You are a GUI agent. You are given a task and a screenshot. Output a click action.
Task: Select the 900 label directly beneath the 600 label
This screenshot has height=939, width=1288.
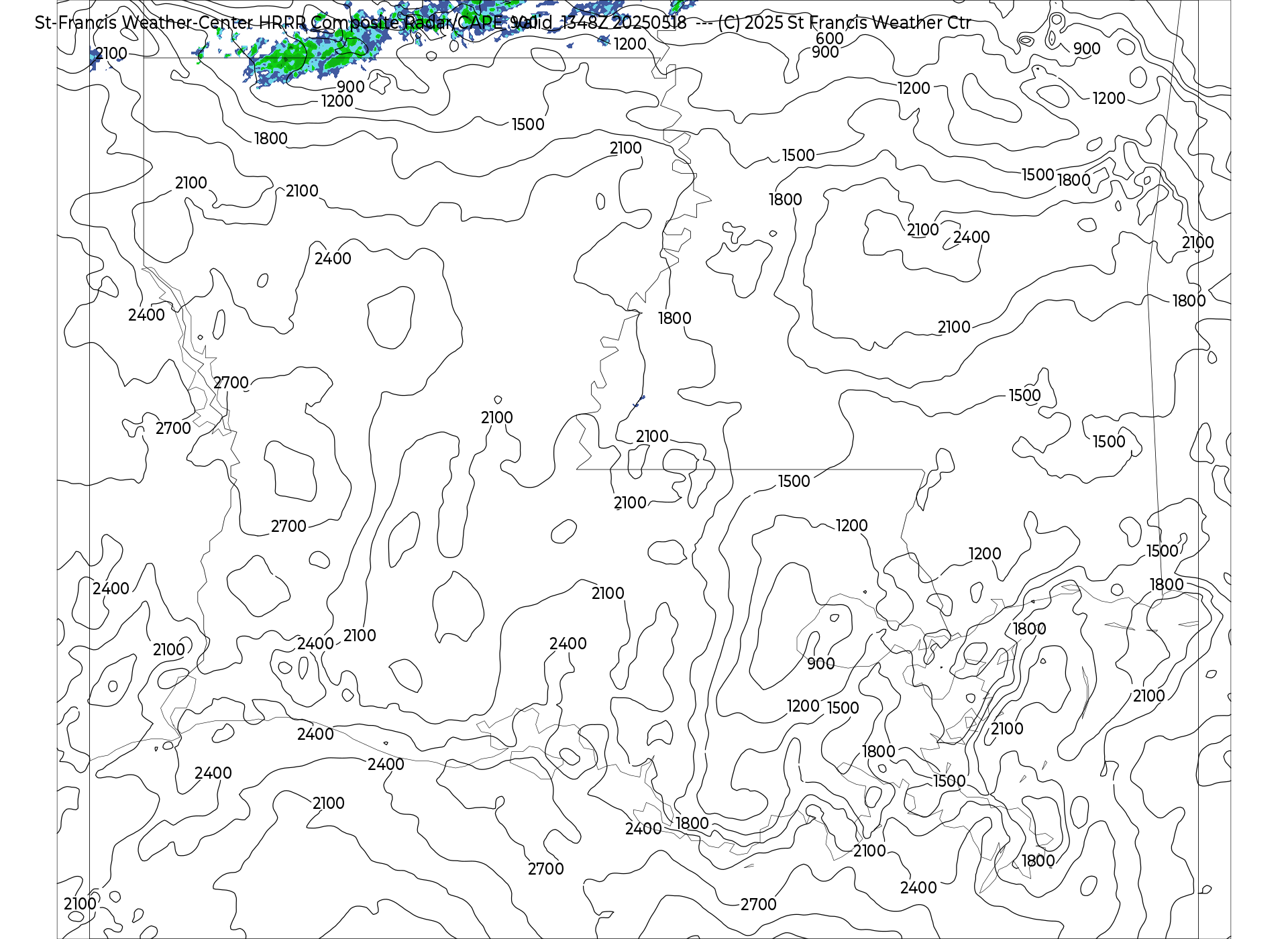[x=825, y=52]
